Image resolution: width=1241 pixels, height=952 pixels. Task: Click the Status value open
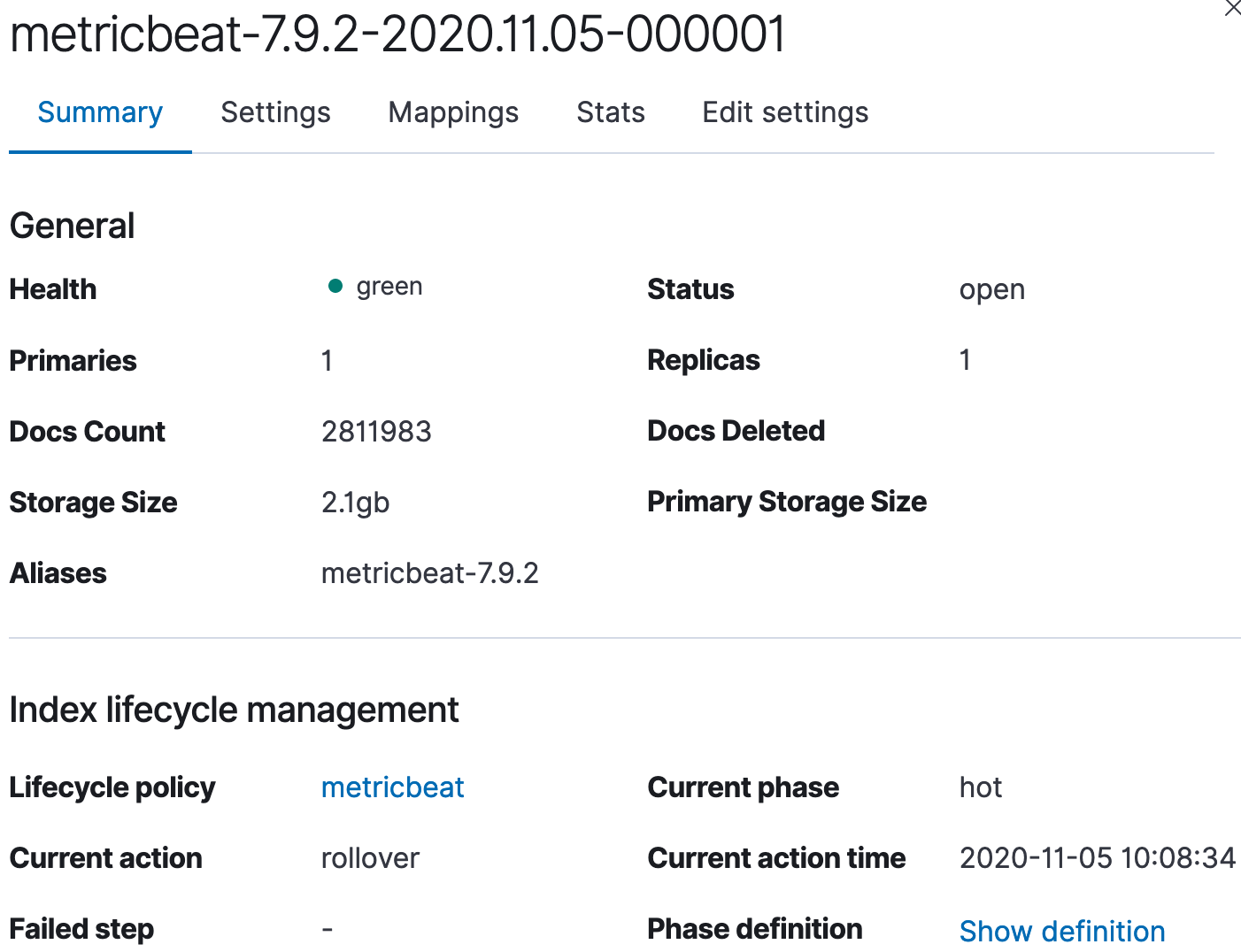[x=991, y=290]
